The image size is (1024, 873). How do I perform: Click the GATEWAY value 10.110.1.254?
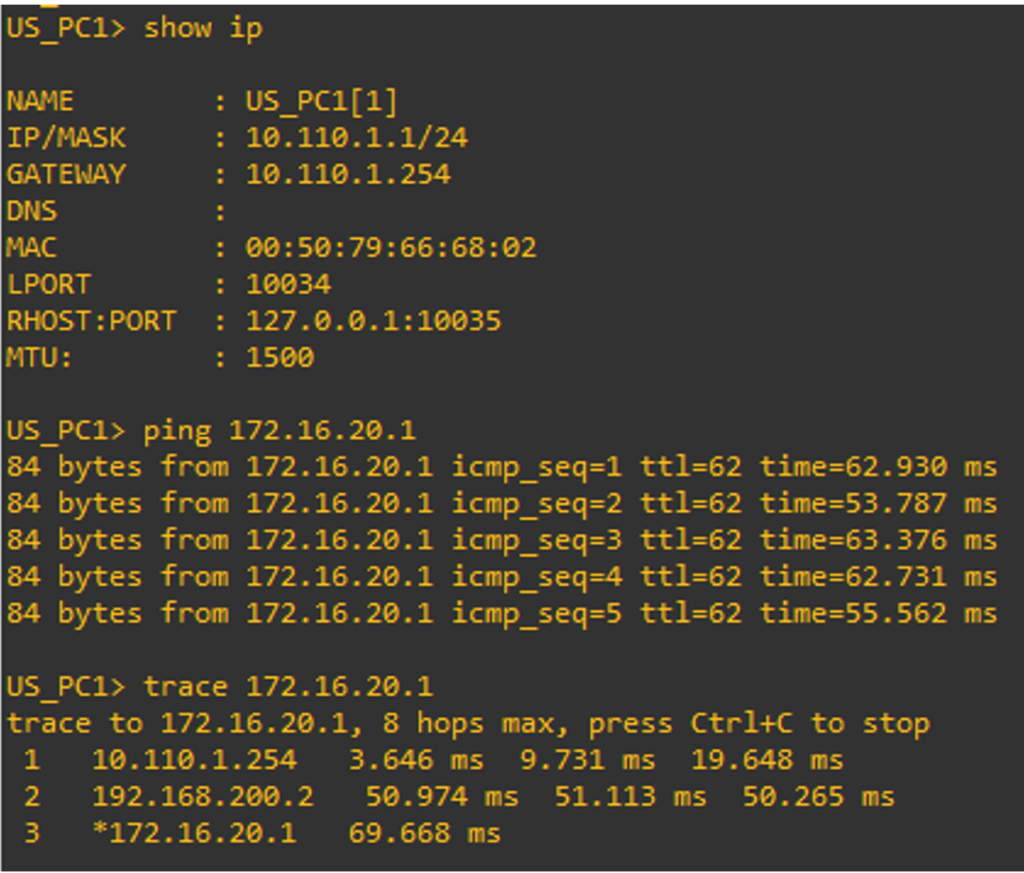(348, 174)
